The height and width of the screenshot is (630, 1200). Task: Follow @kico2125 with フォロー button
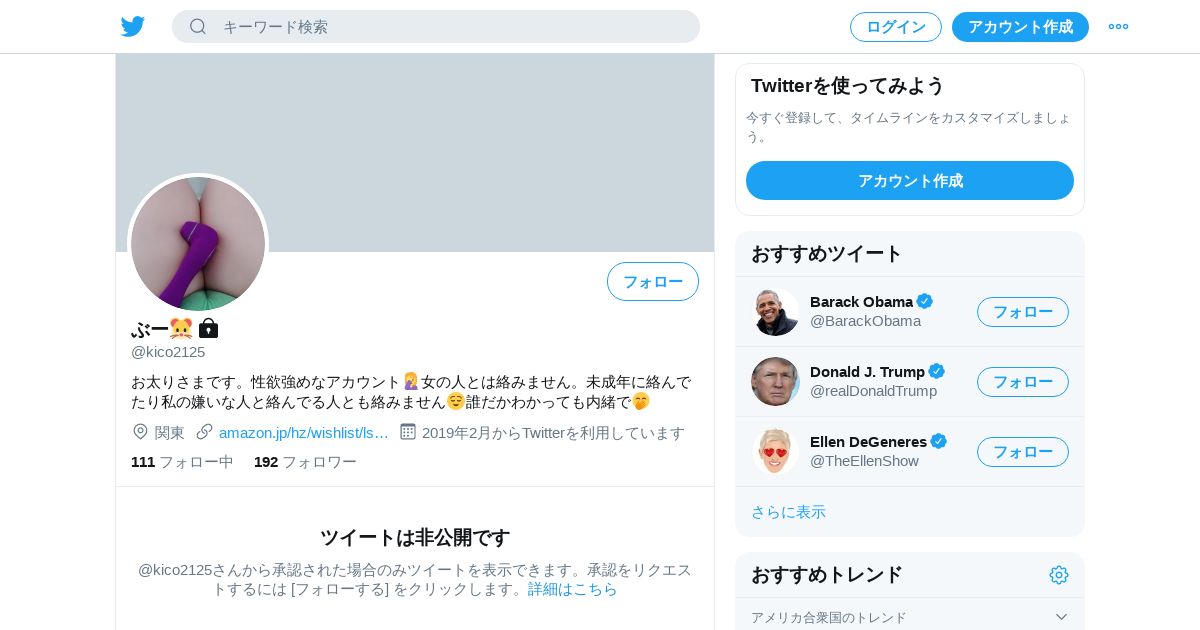pyautogui.click(x=653, y=282)
